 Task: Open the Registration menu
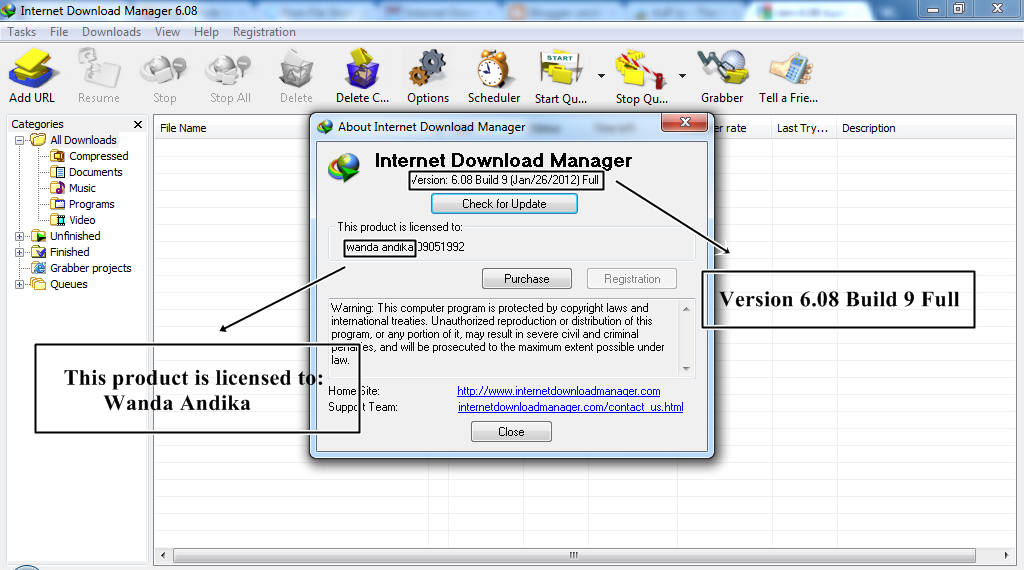coord(264,32)
